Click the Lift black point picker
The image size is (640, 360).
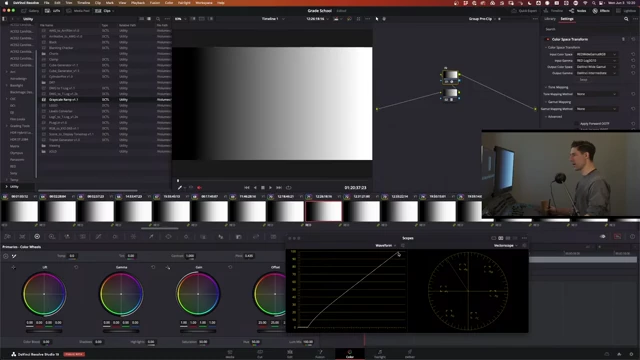coord(13,267)
